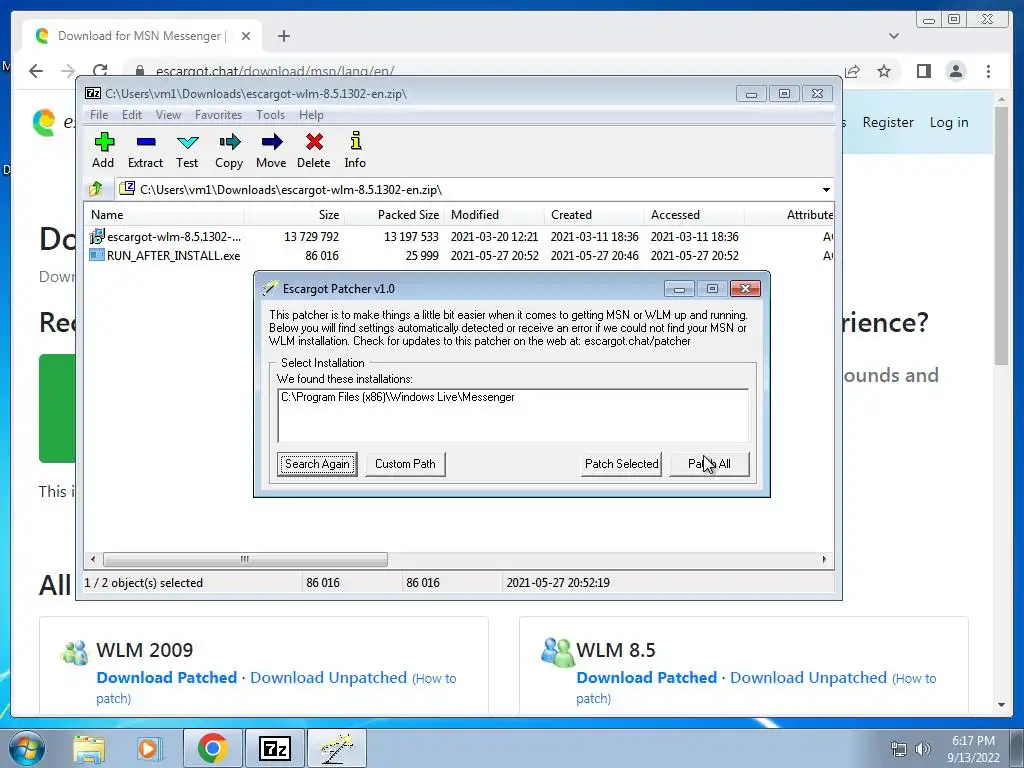The image size is (1024, 768).
Task: Open the Chrome profile avatar
Action: coord(956,71)
